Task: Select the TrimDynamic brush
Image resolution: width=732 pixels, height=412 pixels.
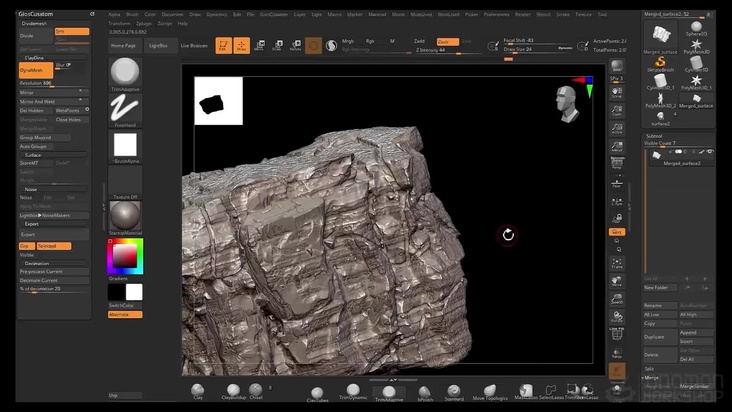Action: tap(353, 392)
